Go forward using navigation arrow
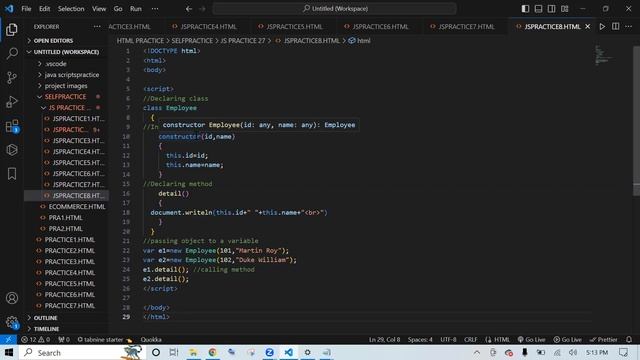 202,9
